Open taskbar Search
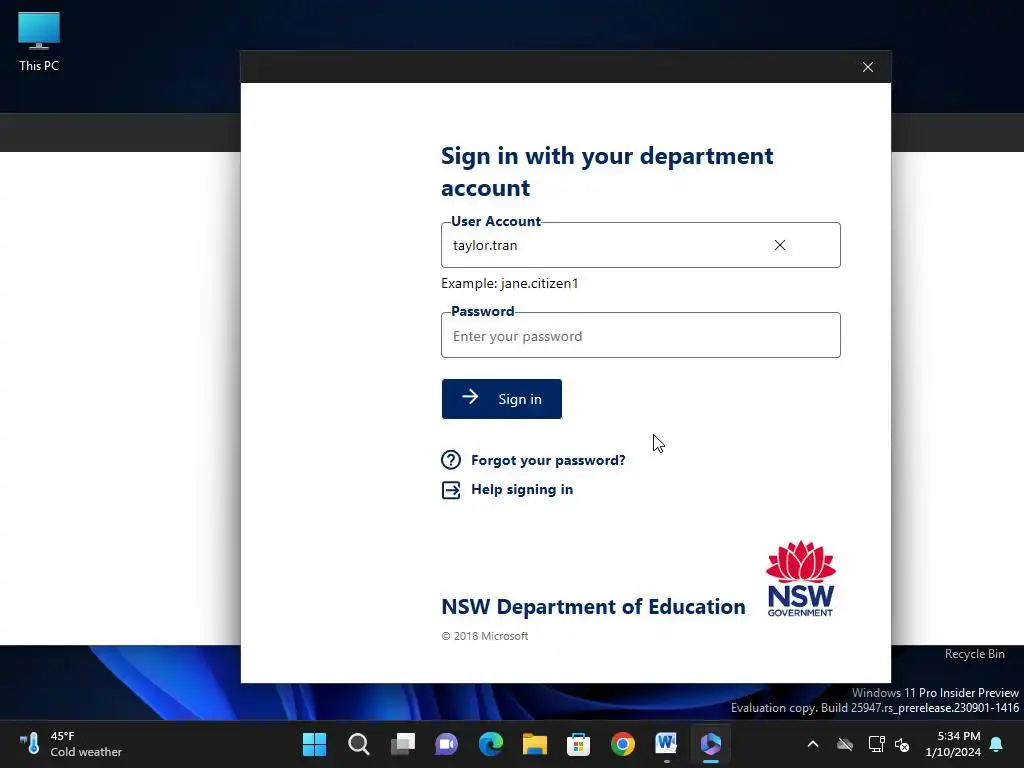The height and width of the screenshot is (768, 1024). (359, 744)
